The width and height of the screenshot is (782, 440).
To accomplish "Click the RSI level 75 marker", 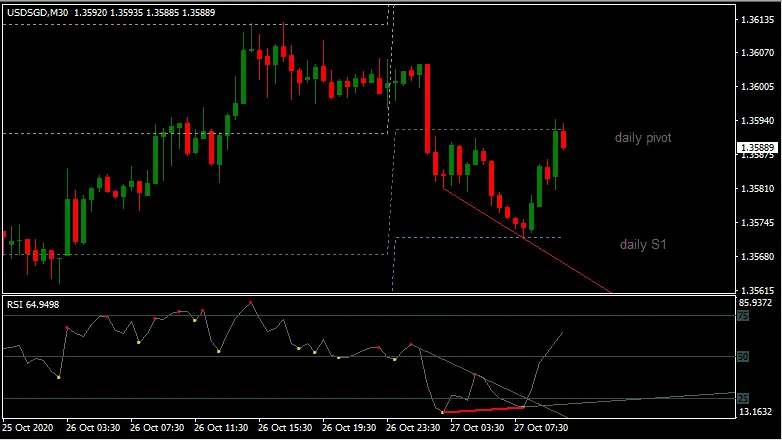I will tap(743, 316).
